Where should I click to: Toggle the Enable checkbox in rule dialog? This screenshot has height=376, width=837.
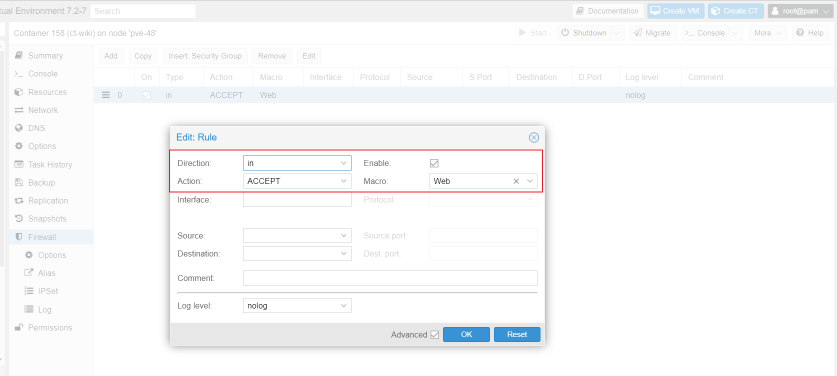point(434,163)
